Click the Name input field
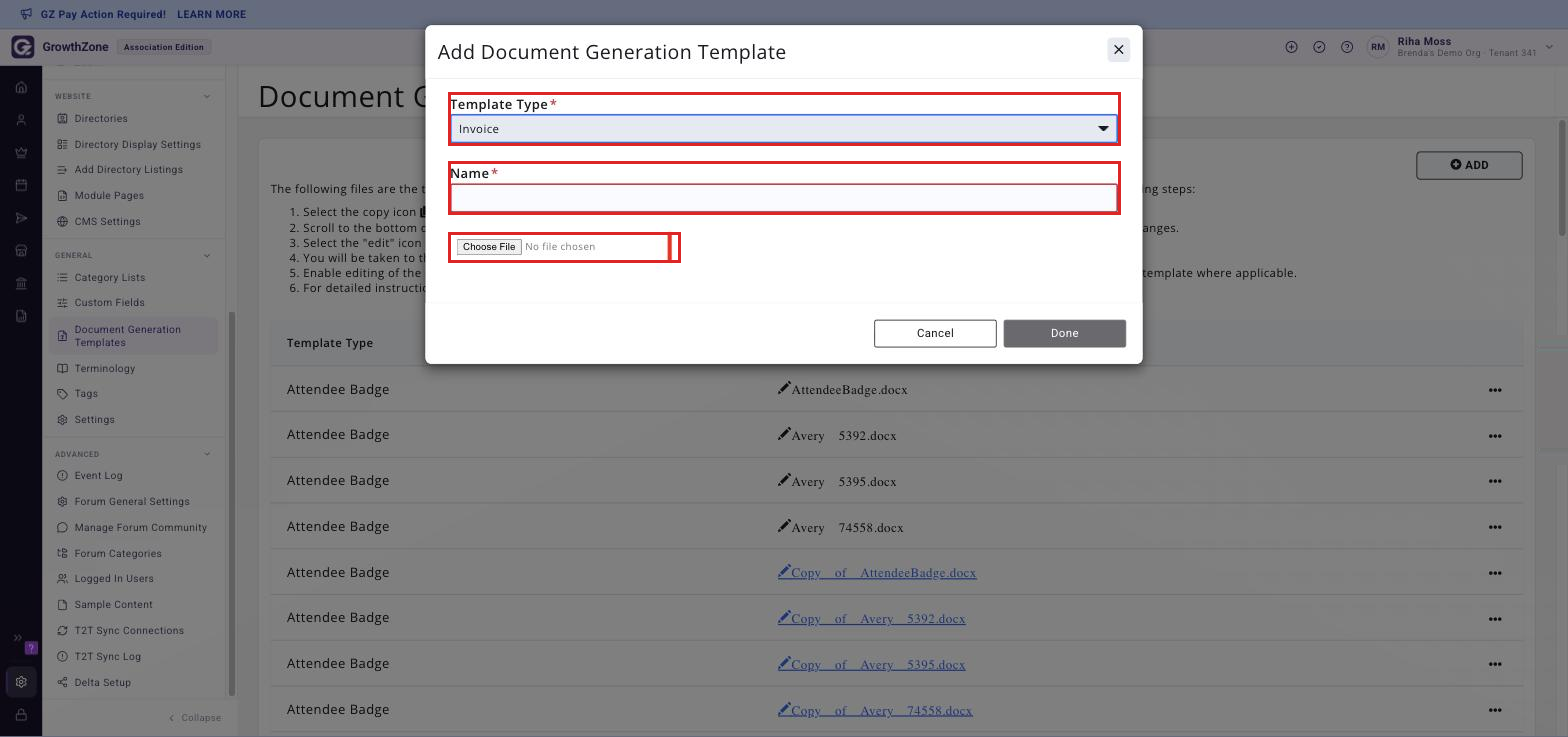1568x737 pixels. [784, 198]
